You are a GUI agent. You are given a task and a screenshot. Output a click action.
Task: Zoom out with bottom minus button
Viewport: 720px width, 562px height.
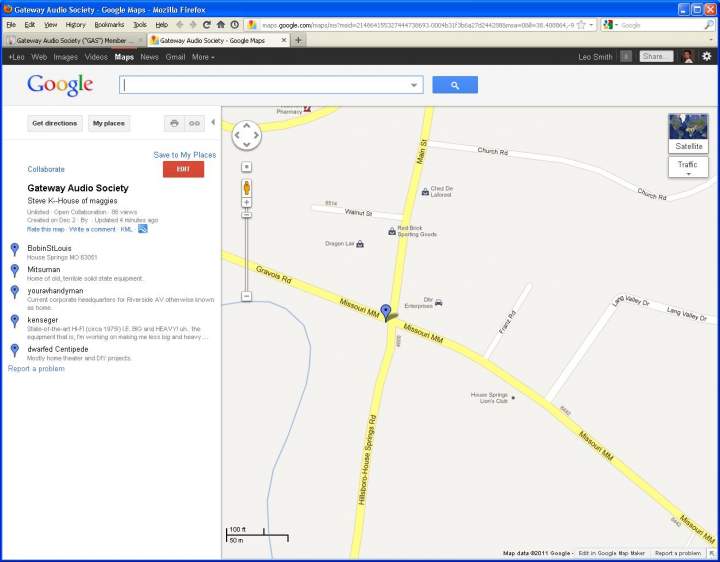[x=247, y=297]
